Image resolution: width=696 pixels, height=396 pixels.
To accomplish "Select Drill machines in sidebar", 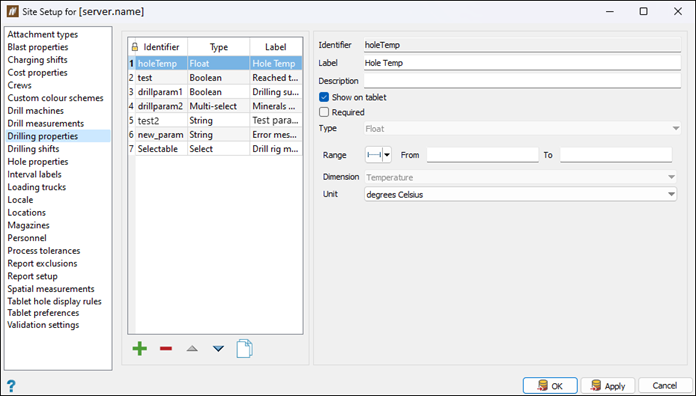I will pyautogui.click(x=36, y=111).
